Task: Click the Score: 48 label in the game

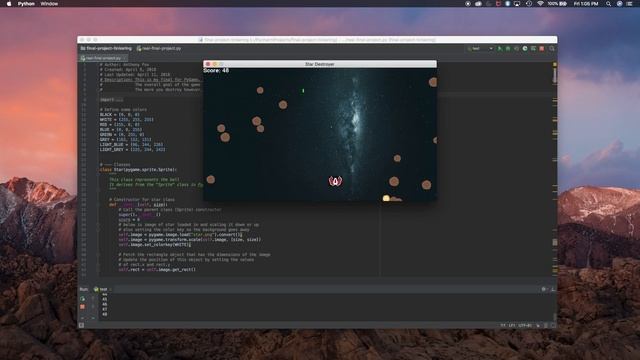Action: [x=216, y=71]
